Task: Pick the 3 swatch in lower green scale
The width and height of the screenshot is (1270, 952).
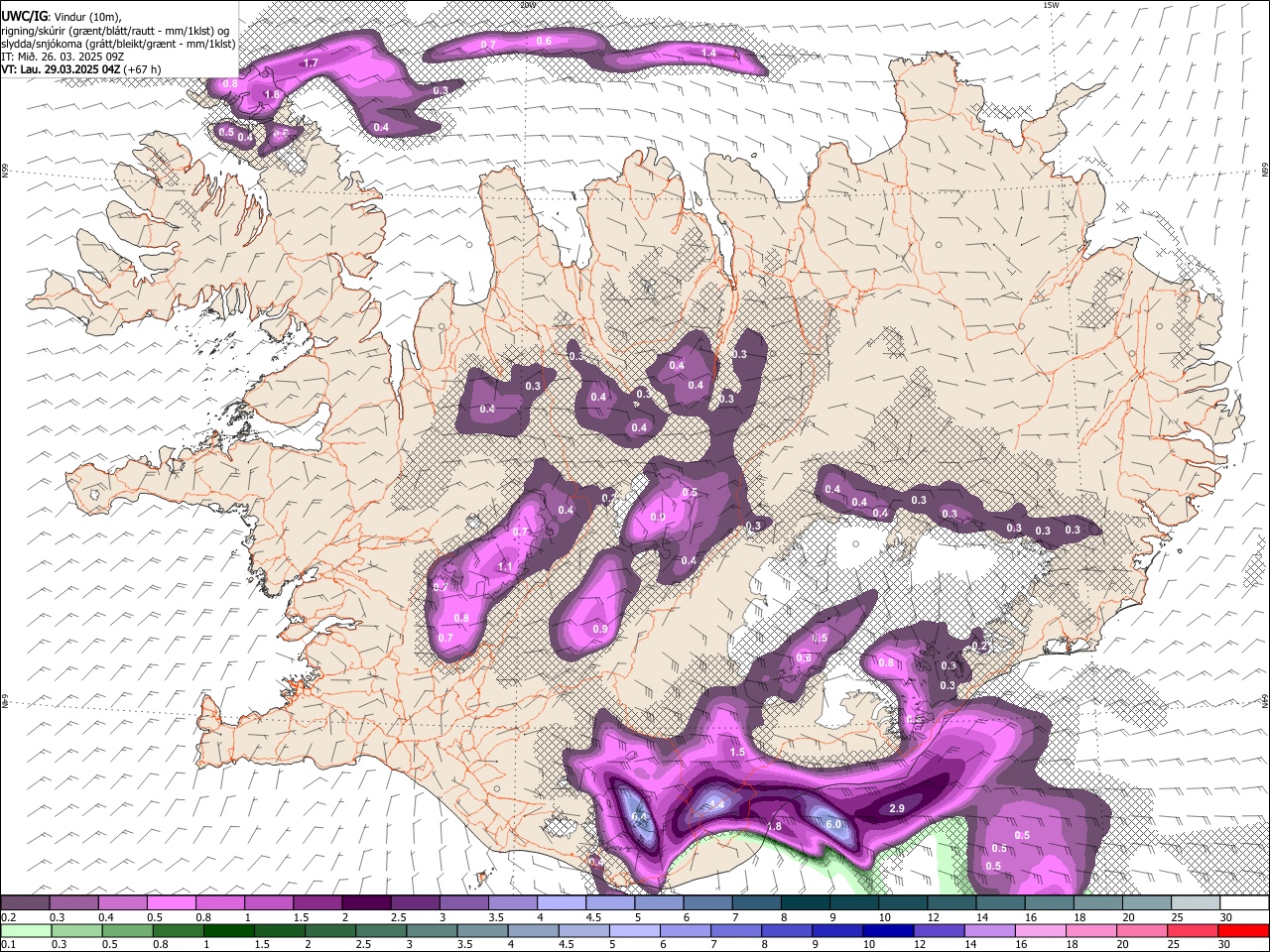Action: point(431,930)
